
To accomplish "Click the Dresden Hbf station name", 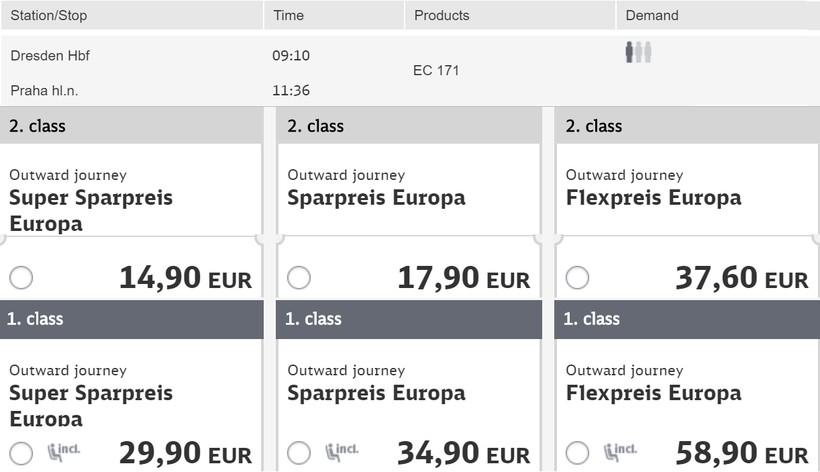I will (x=50, y=56).
